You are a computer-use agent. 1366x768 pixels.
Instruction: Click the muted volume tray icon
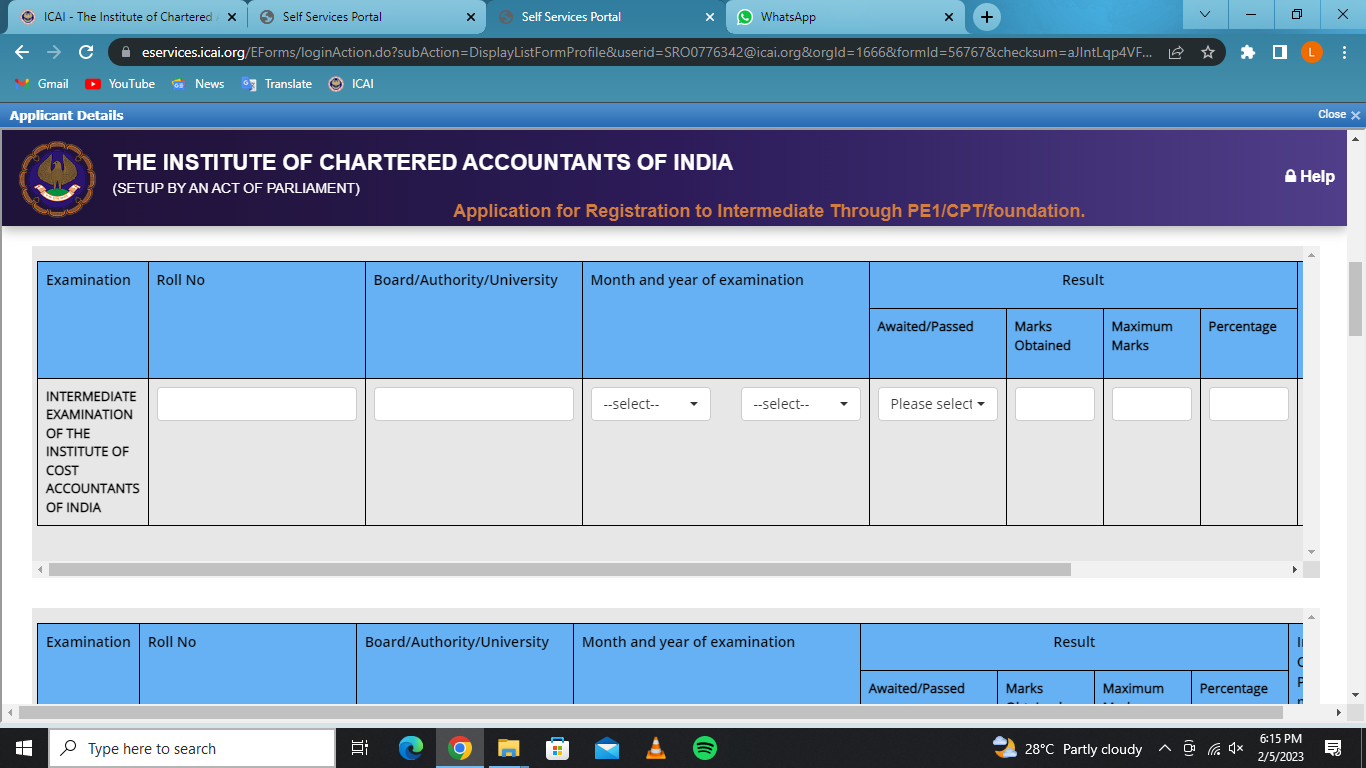(1236, 748)
